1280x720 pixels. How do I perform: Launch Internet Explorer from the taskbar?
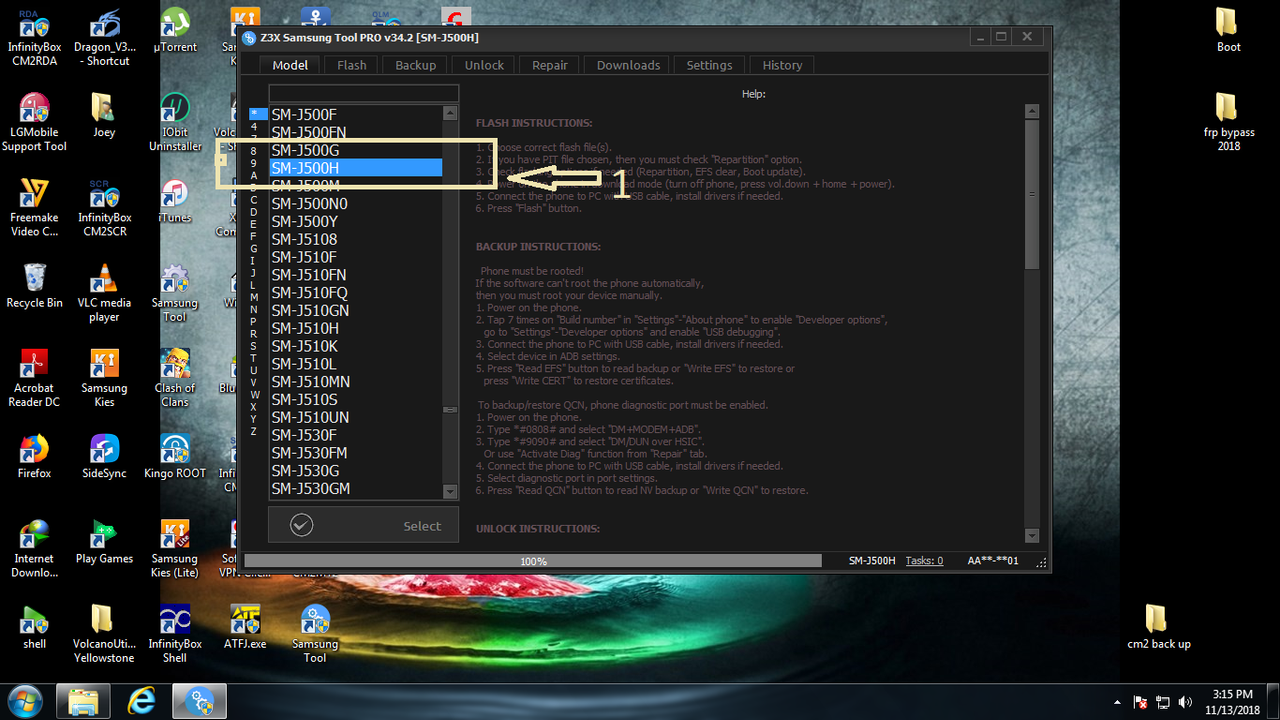click(141, 701)
